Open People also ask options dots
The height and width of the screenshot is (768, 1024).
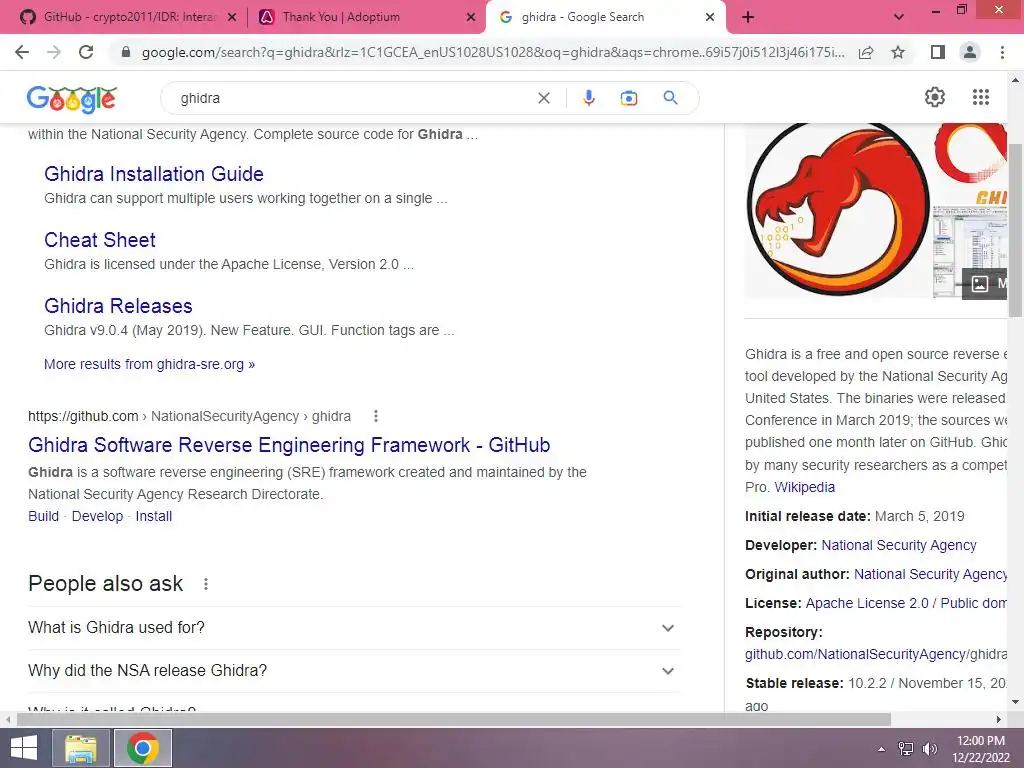click(206, 584)
